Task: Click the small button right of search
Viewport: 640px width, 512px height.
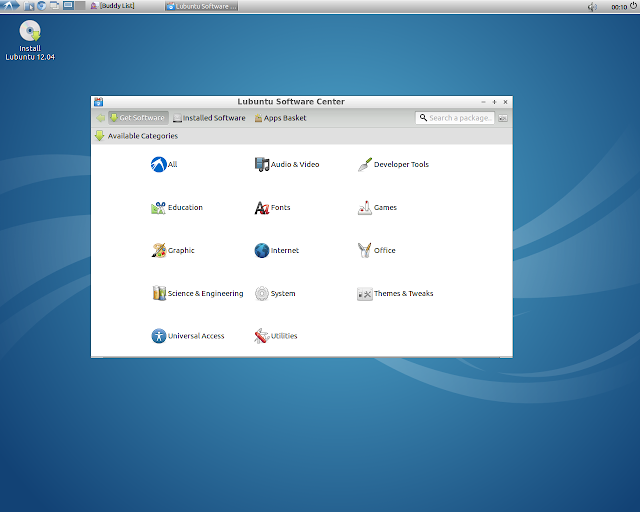Action: (x=503, y=118)
